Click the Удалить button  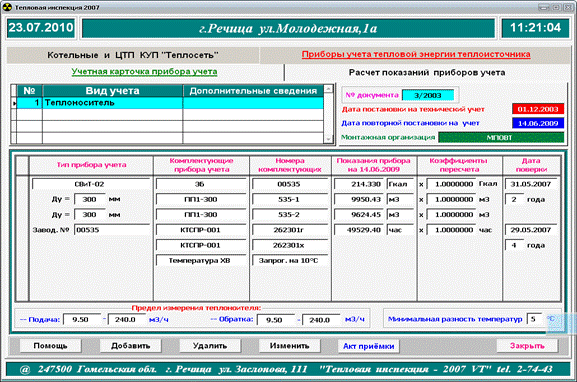click(x=210, y=346)
